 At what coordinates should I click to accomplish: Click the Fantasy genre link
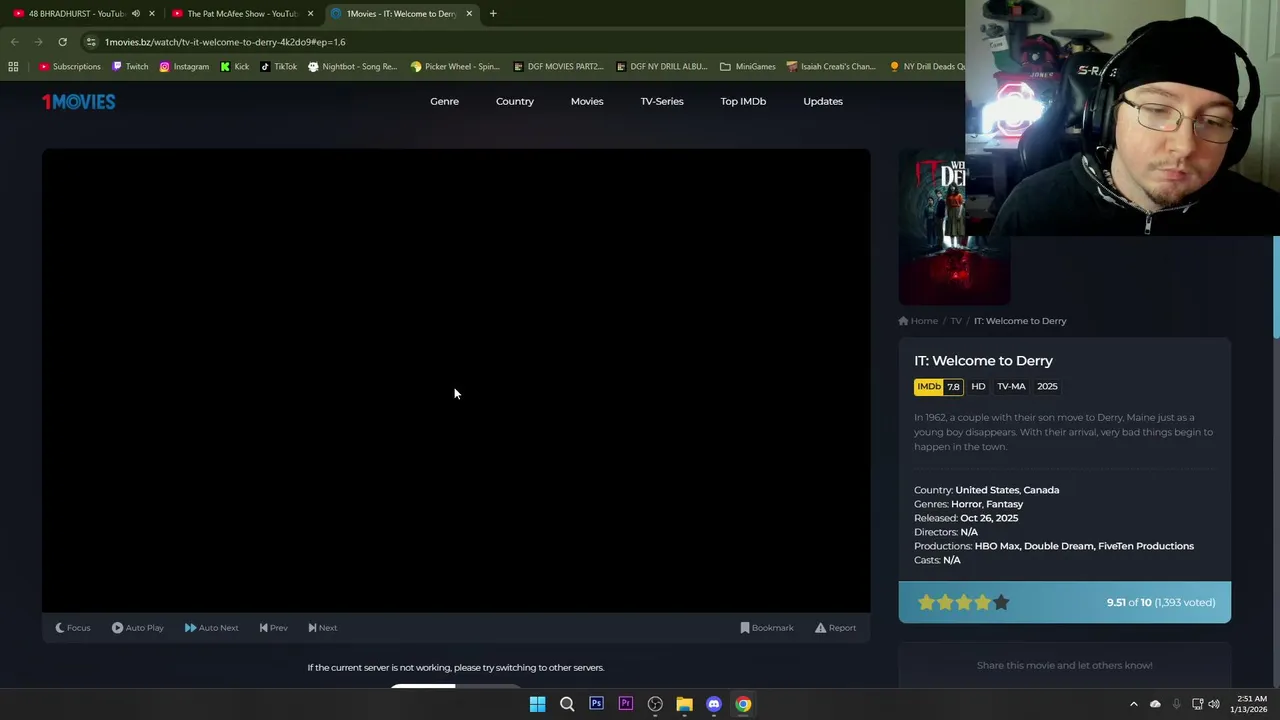tap(1005, 504)
